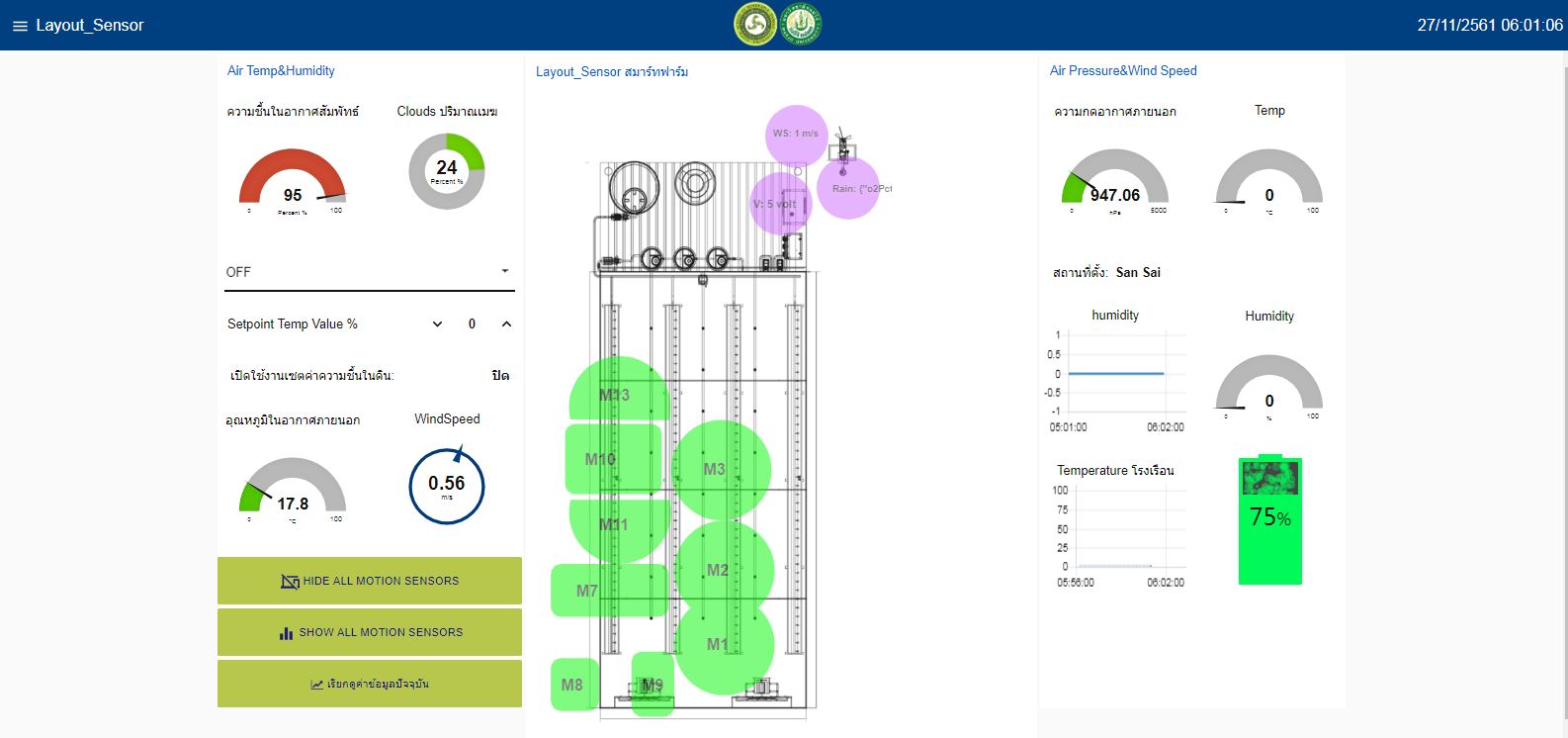This screenshot has width=1568, height=738.
Task: Click the V: 5 volt sensor bubble
Action: tap(778, 204)
